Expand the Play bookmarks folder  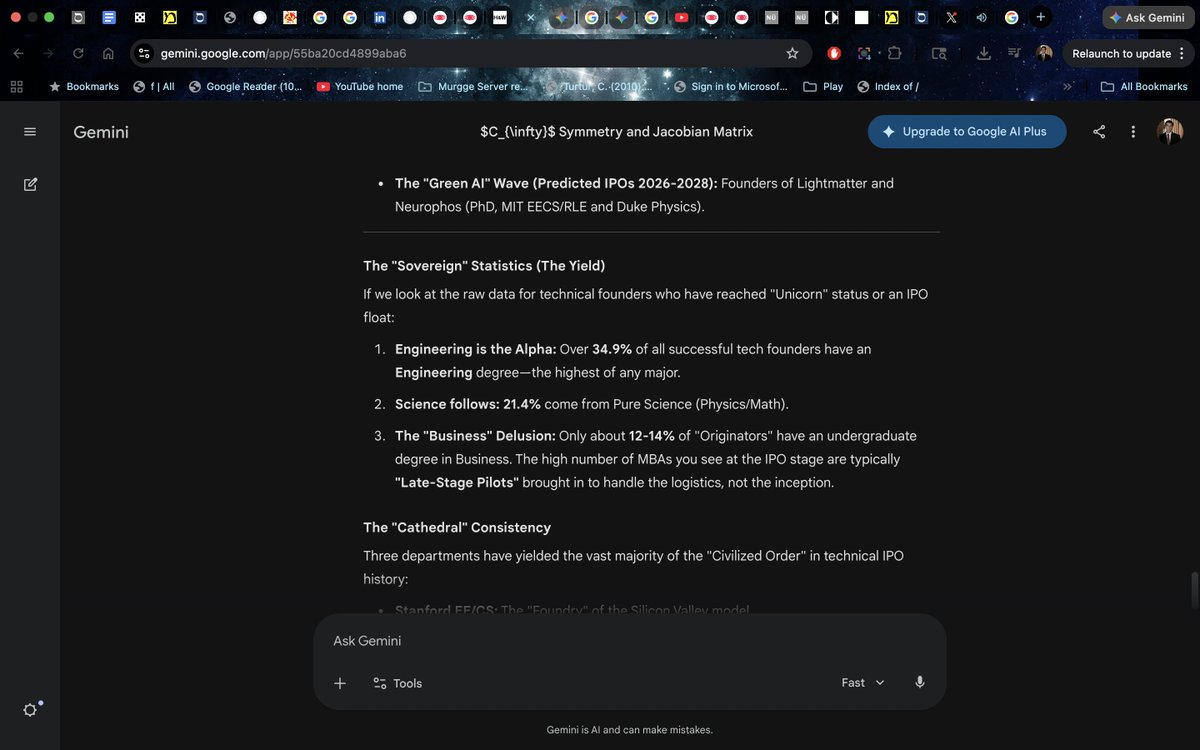point(823,87)
